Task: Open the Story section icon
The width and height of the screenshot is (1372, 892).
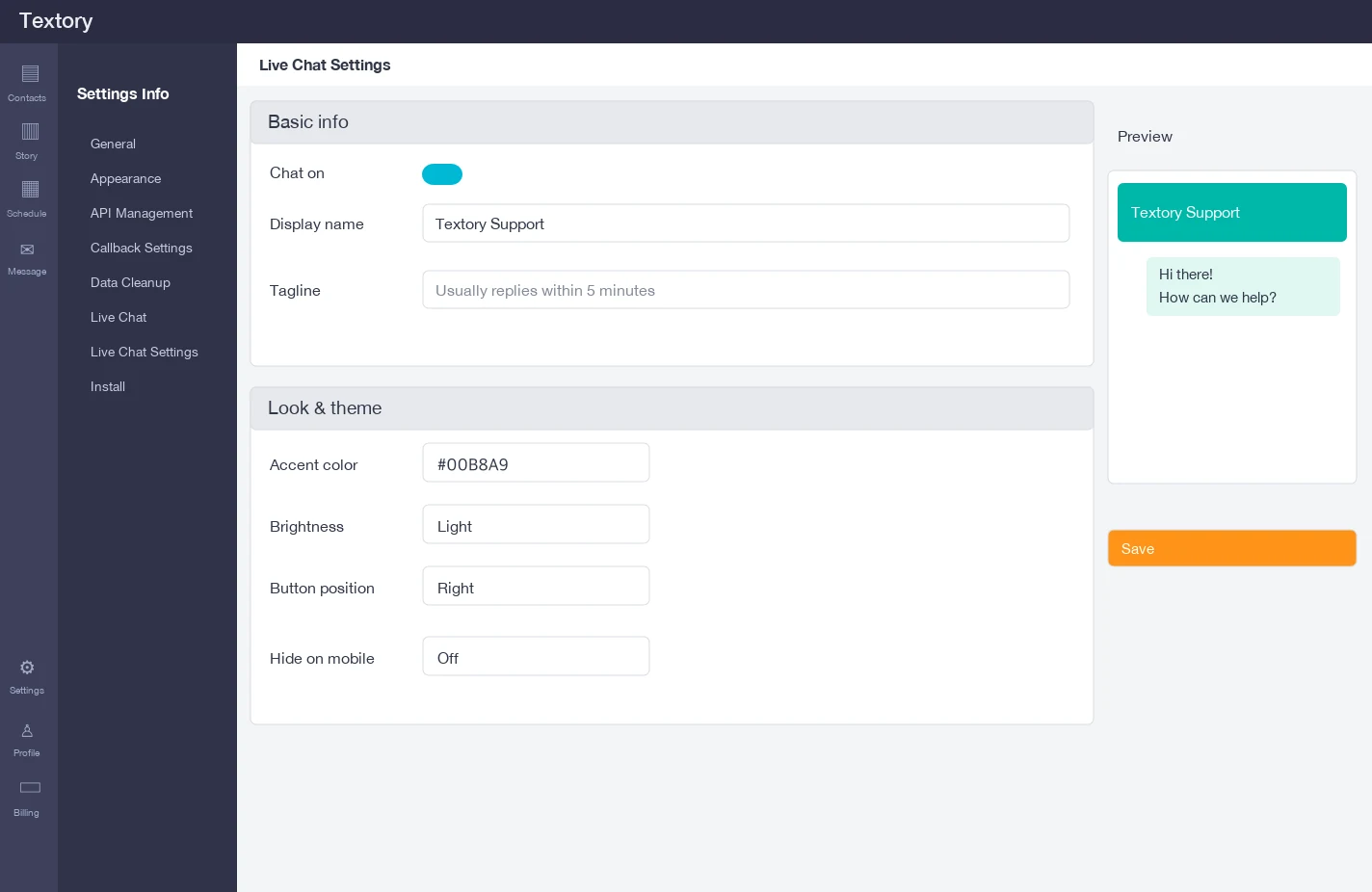Action: point(30,132)
